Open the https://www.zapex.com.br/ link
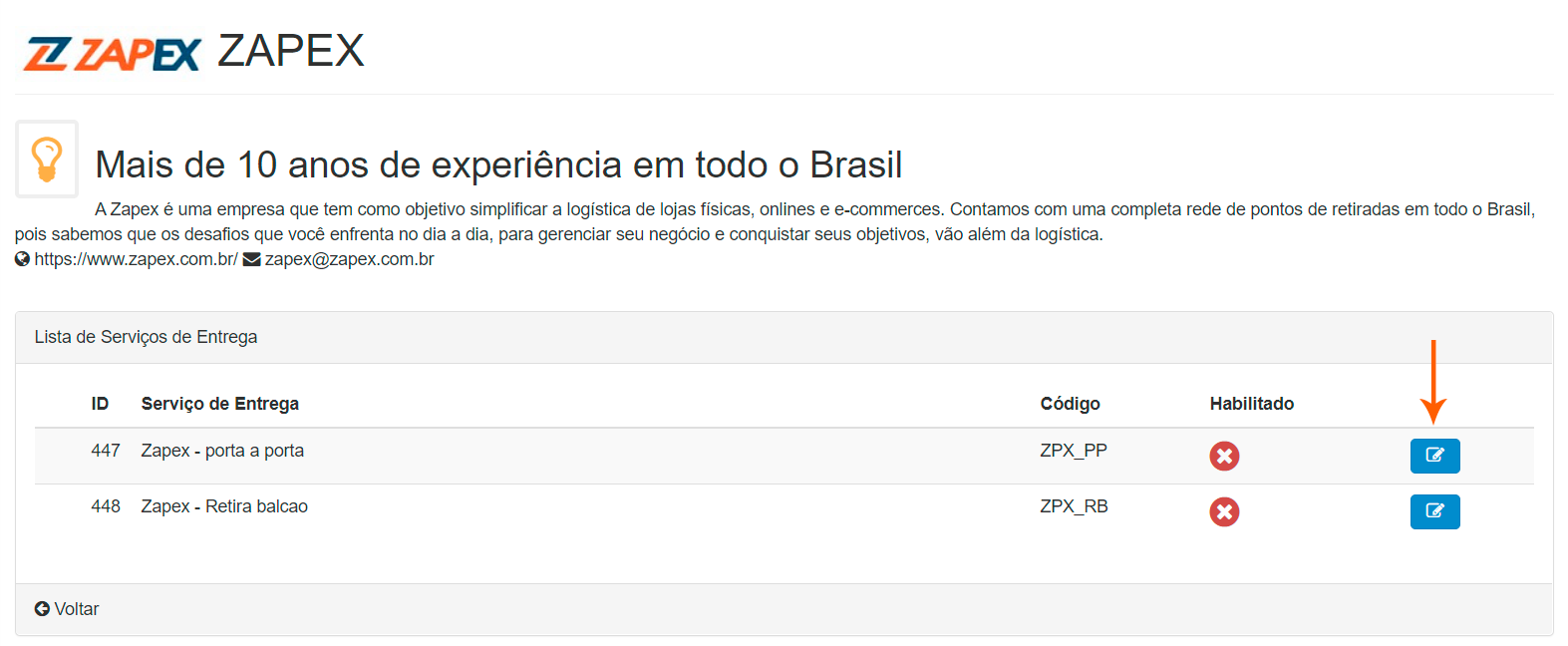Viewport: 1568px width, 646px height. point(136,259)
